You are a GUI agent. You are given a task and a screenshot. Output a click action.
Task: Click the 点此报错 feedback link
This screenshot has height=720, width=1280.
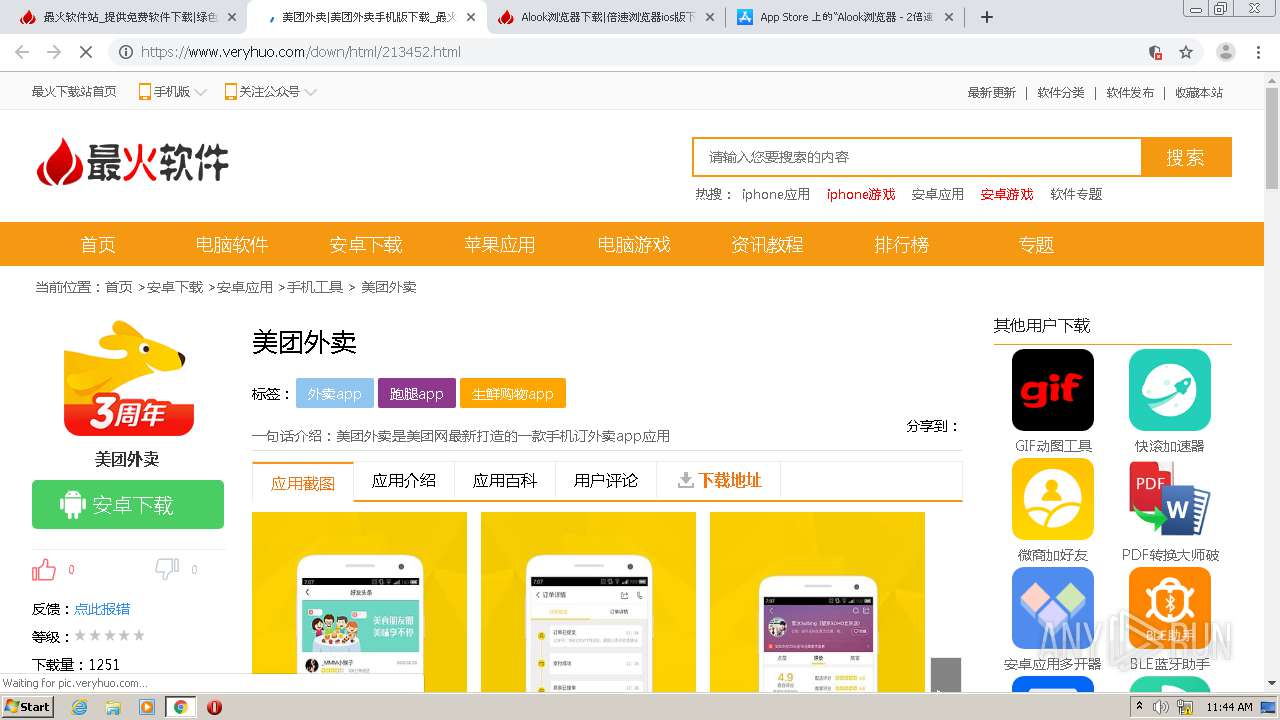point(102,609)
